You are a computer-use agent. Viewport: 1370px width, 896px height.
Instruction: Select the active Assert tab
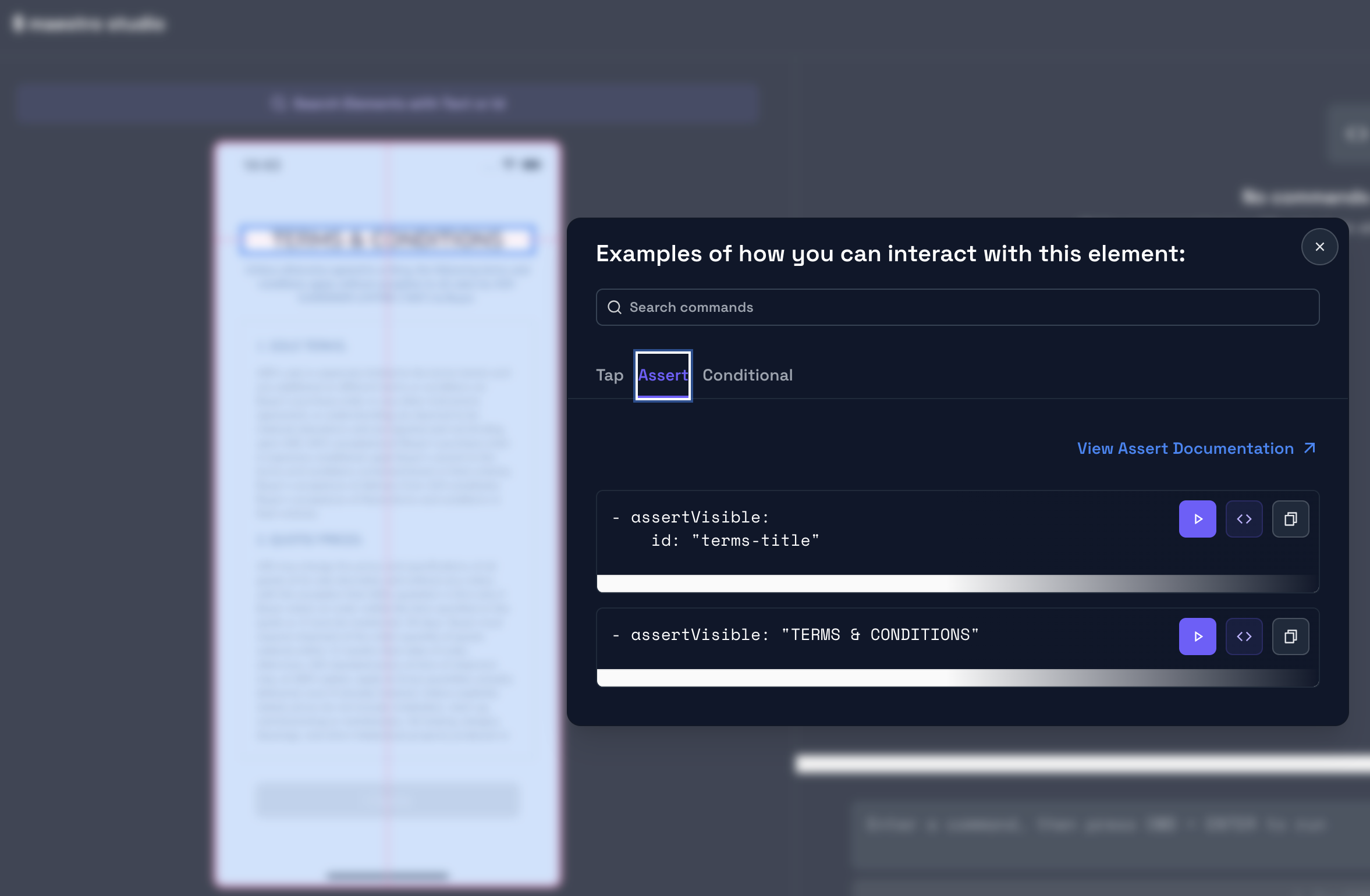pos(662,375)
